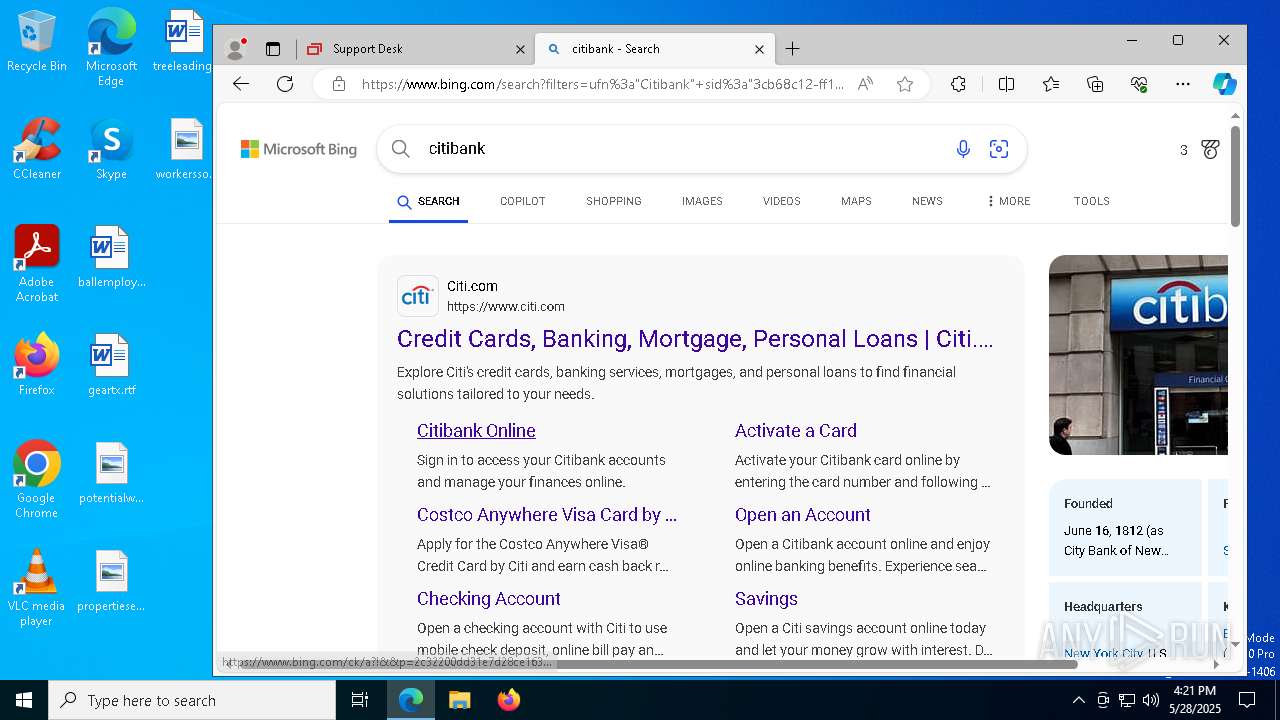Open Collections icon in Edge toolbar
The height and width of the screenshot is (720, 1280).
(1095, 84)
